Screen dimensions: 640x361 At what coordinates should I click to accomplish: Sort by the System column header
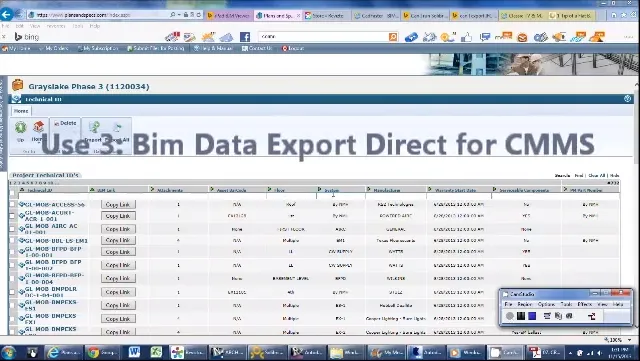[x=331, y=190]
